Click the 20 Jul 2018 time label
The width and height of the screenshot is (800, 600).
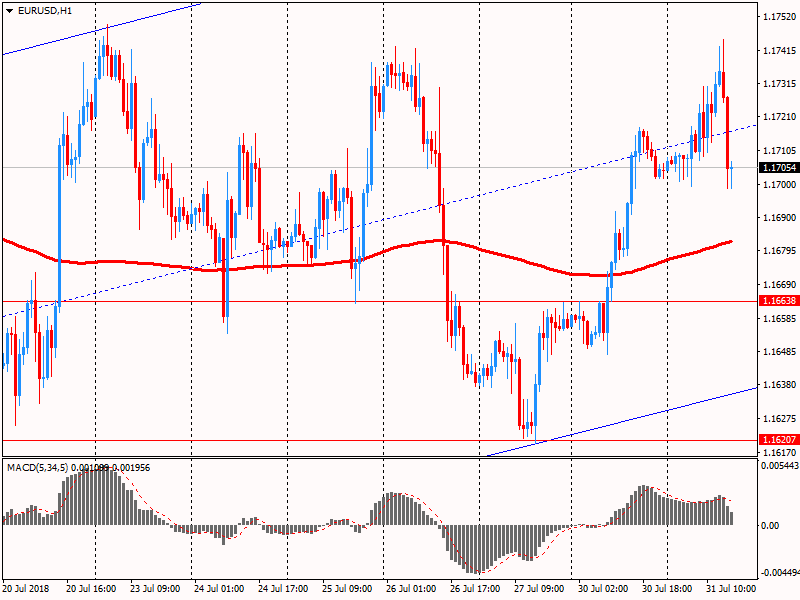point(27,588)
